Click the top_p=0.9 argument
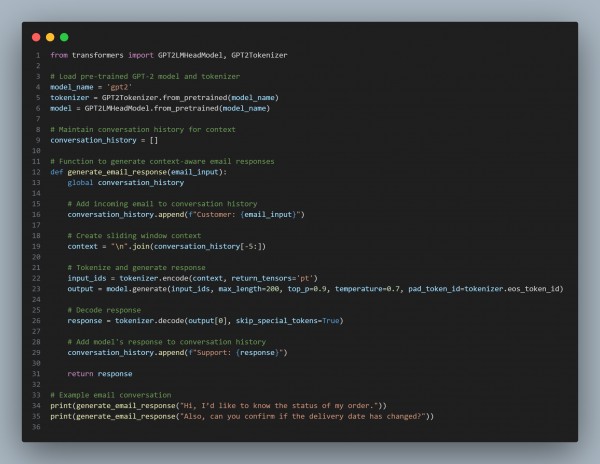The image size is (600, 464). (307, 289)
